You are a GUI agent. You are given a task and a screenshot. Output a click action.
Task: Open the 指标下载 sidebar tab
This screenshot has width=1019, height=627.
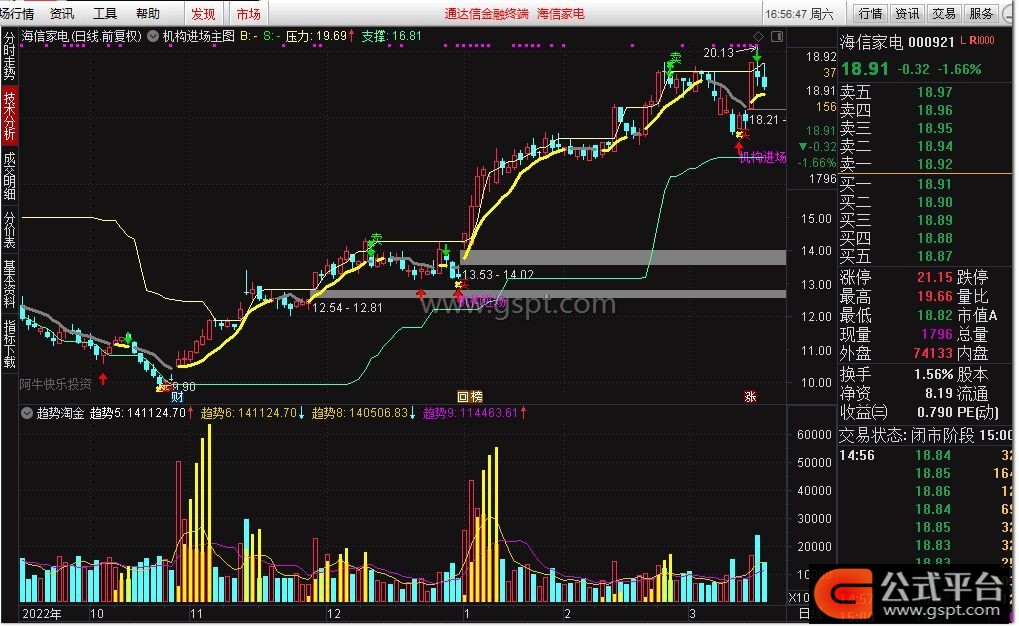[9, 344]
